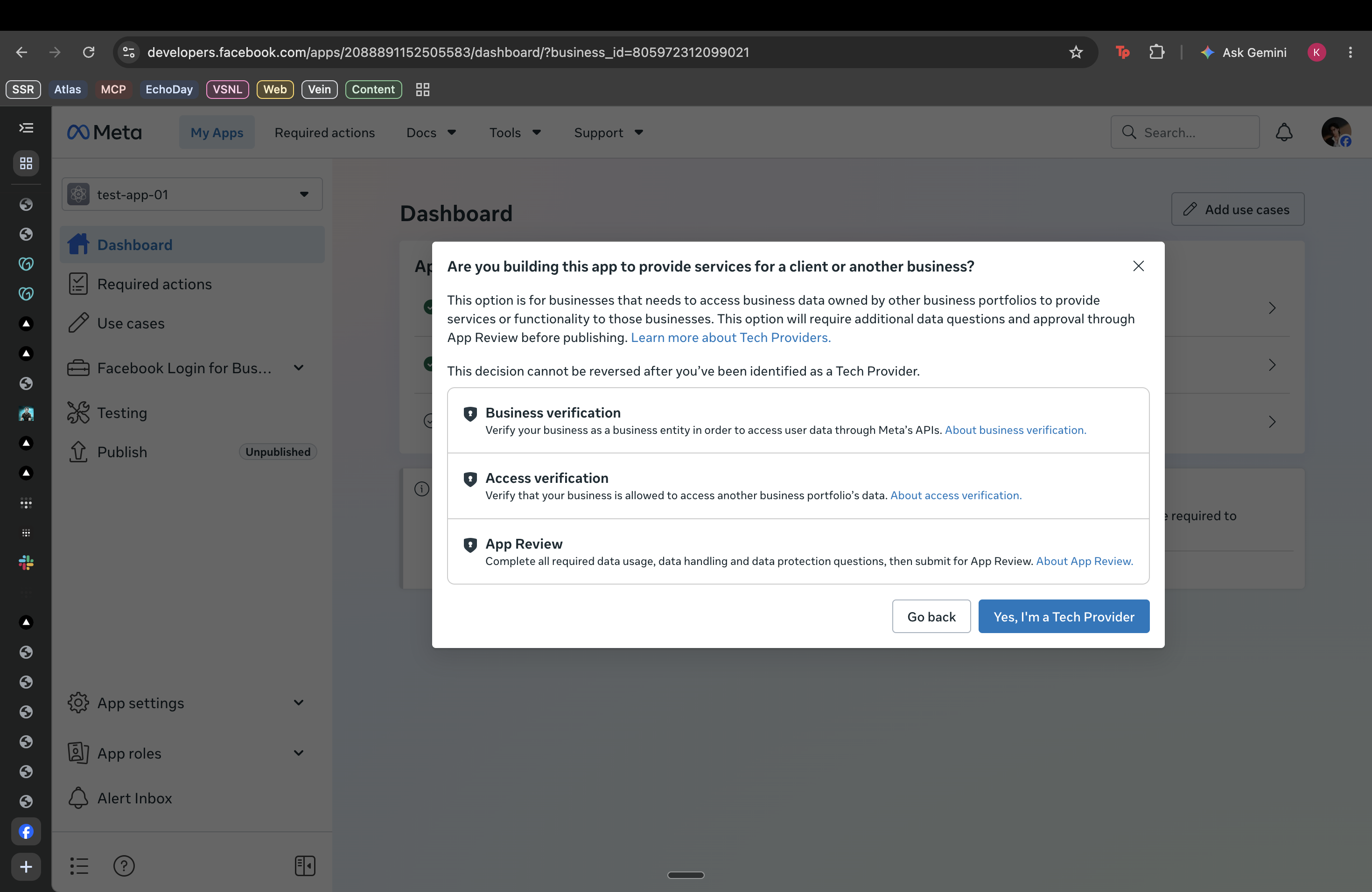
Task: Open the My Apps tab
Action: pyautogui.click(x=217, y=132)
